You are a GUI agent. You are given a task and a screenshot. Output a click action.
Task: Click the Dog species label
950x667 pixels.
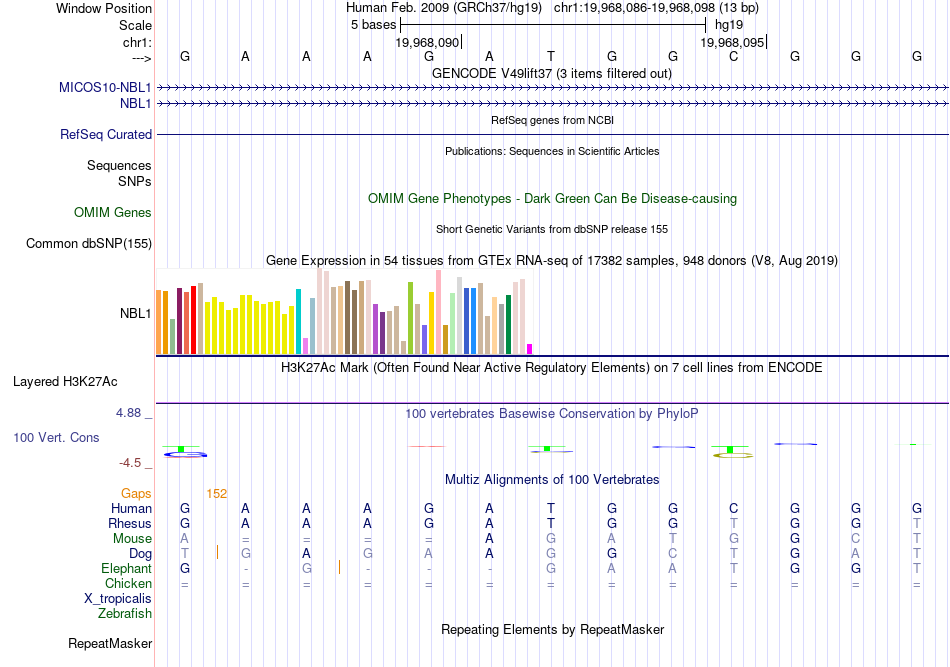(140, 554)
